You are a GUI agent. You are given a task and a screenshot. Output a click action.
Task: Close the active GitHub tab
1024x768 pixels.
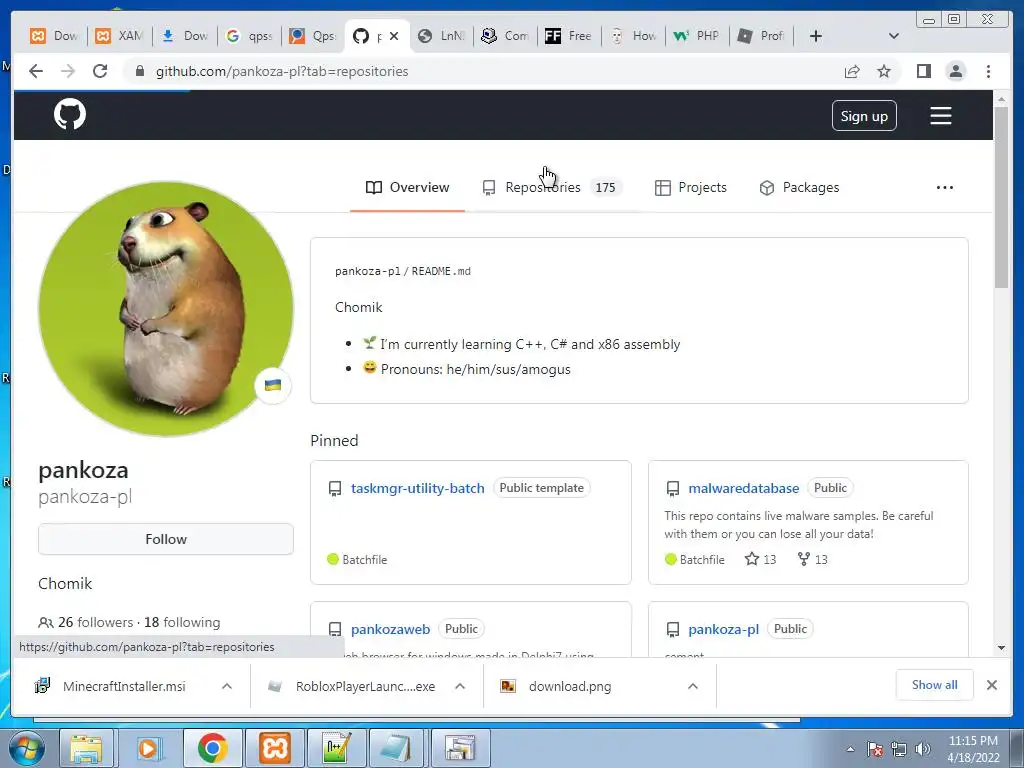[394, 36]
